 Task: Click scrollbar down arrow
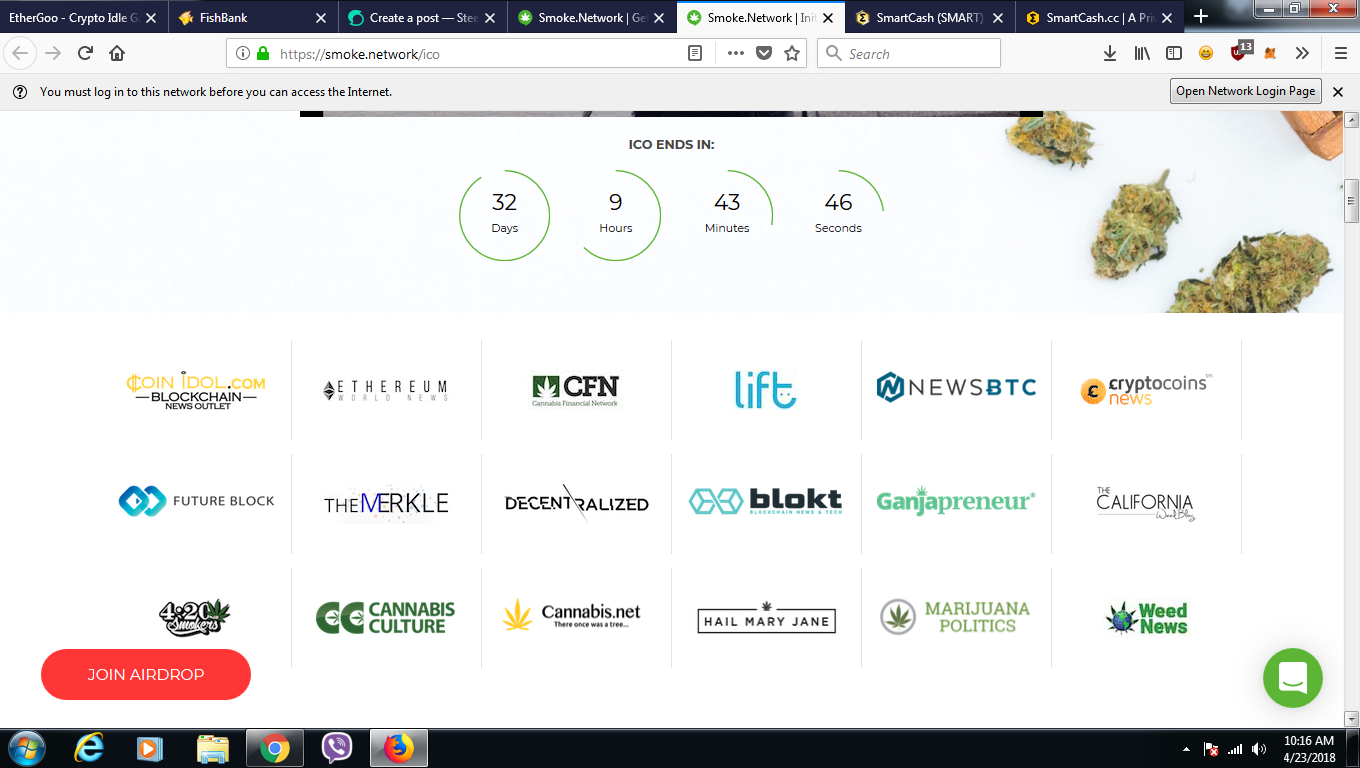(1351, 718)
